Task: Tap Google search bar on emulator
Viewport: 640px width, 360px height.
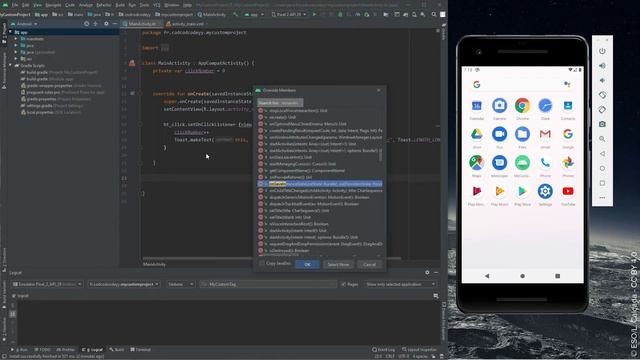Action: pos(522,84)
